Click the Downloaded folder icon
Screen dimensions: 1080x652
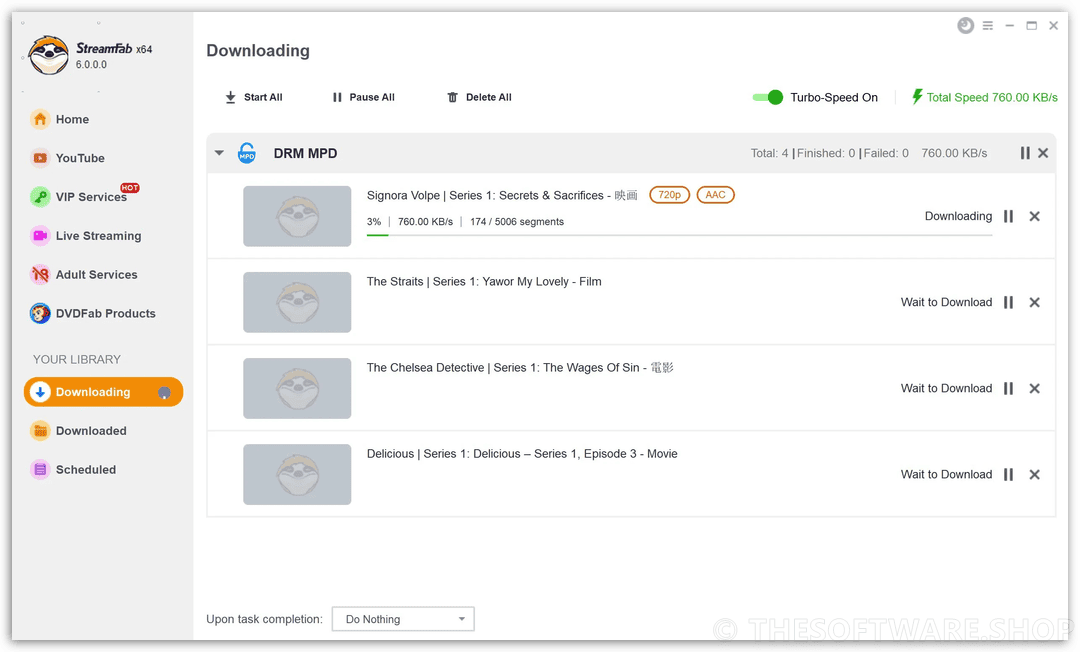[40, 430]
